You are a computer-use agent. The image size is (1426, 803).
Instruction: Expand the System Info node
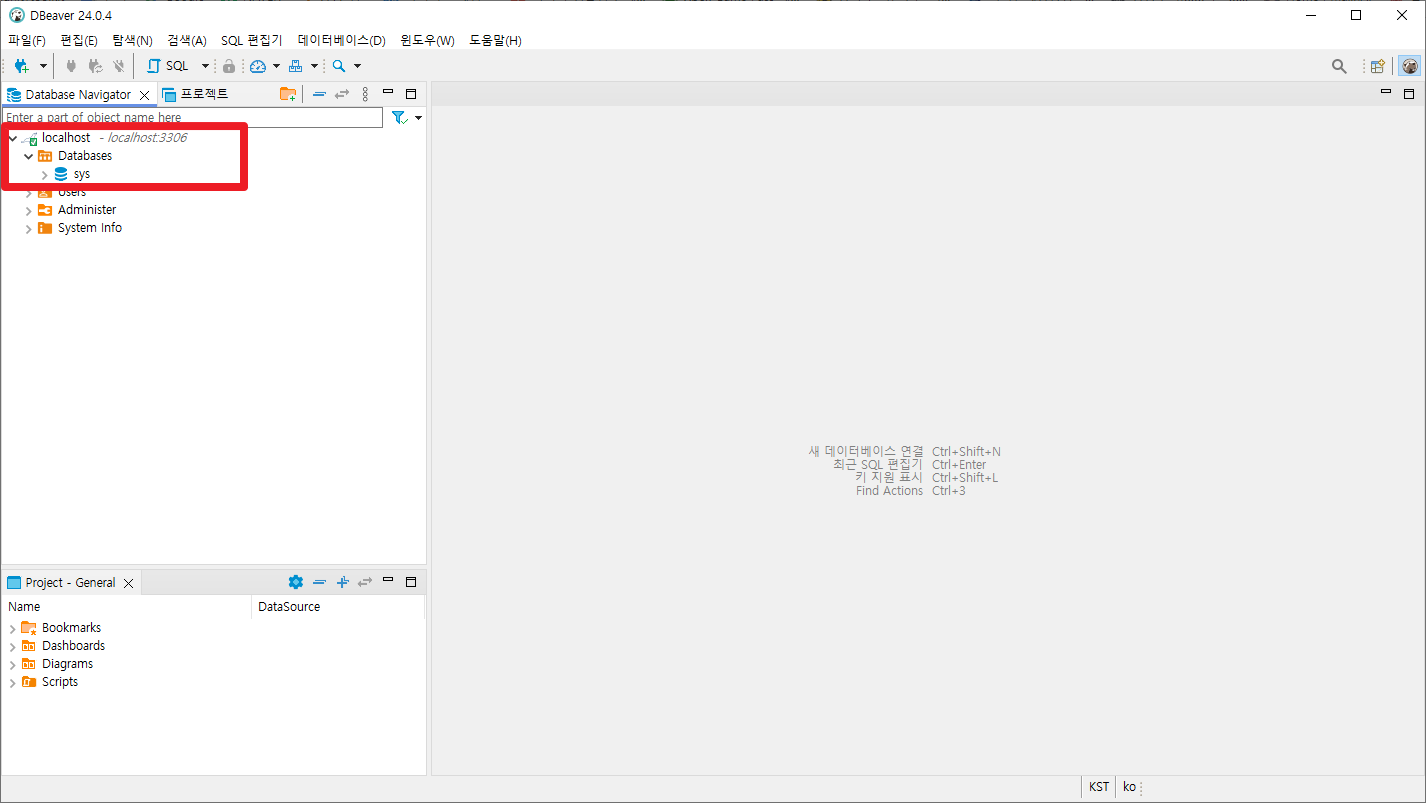[x=29, y=228]
